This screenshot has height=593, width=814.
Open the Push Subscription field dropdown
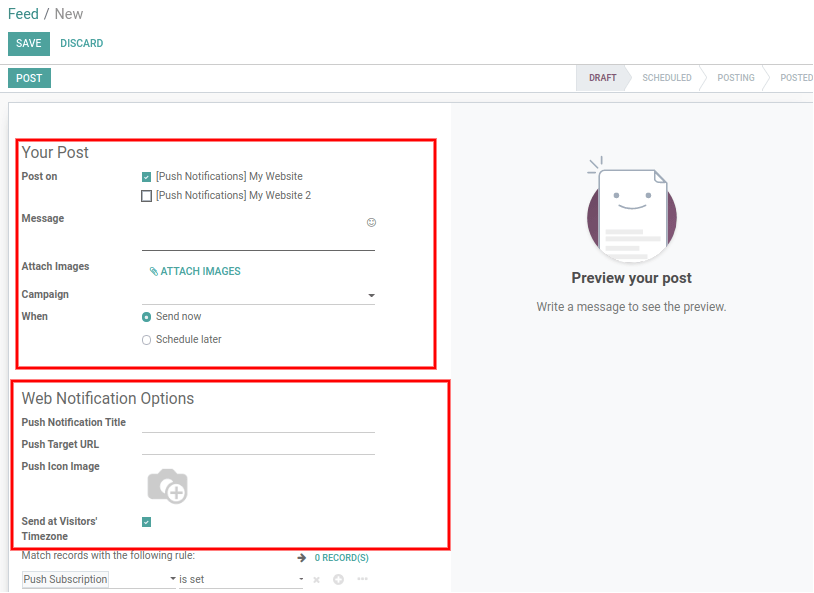point(99,579)
